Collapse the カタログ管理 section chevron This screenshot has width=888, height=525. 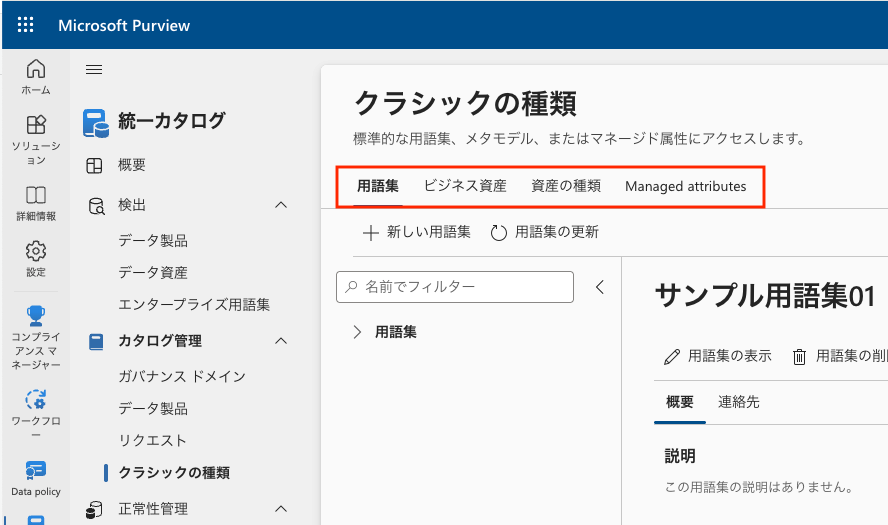tap(281, 341)
